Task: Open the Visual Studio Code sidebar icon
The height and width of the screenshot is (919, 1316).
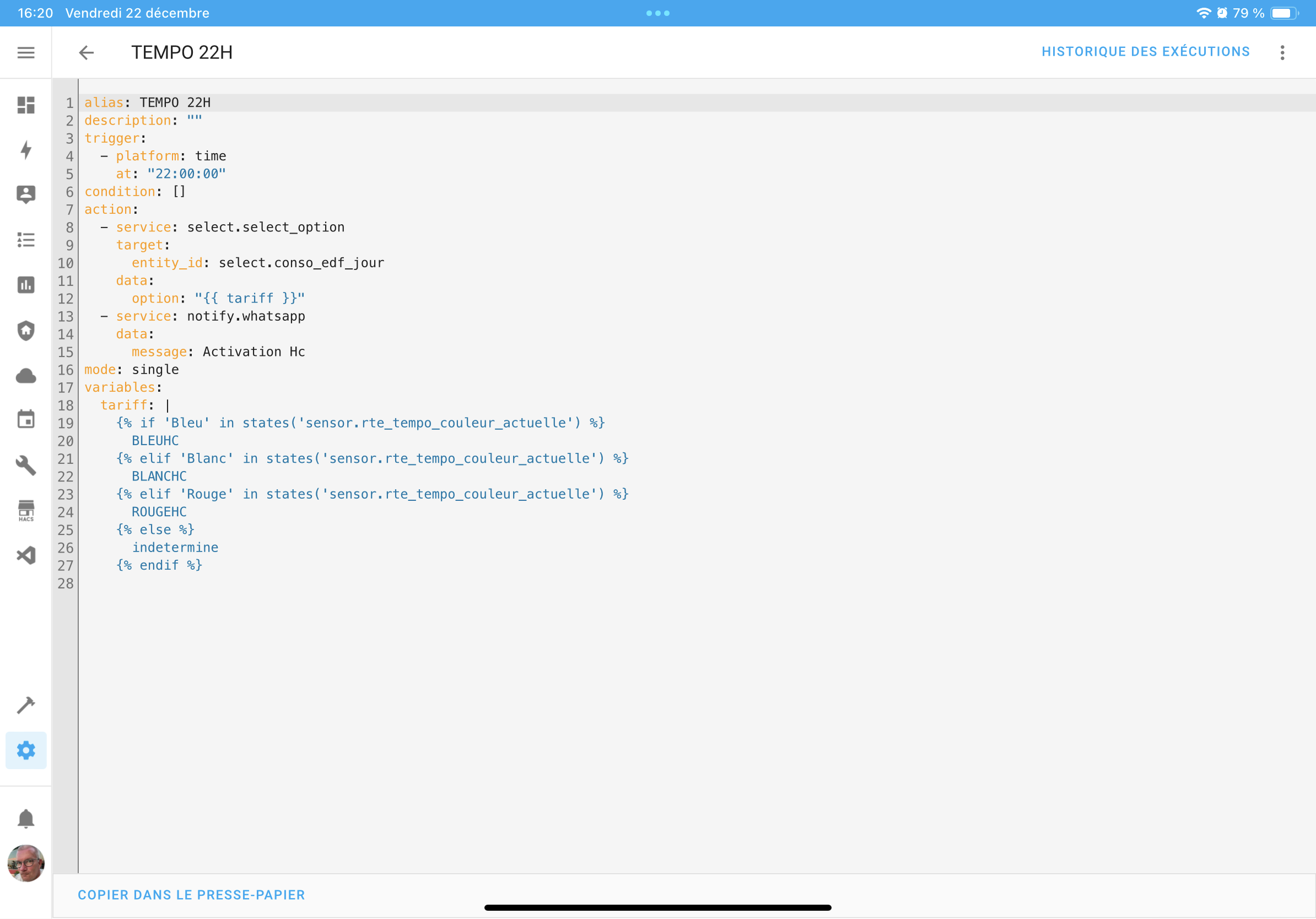Action: click(x=26, y=556)
